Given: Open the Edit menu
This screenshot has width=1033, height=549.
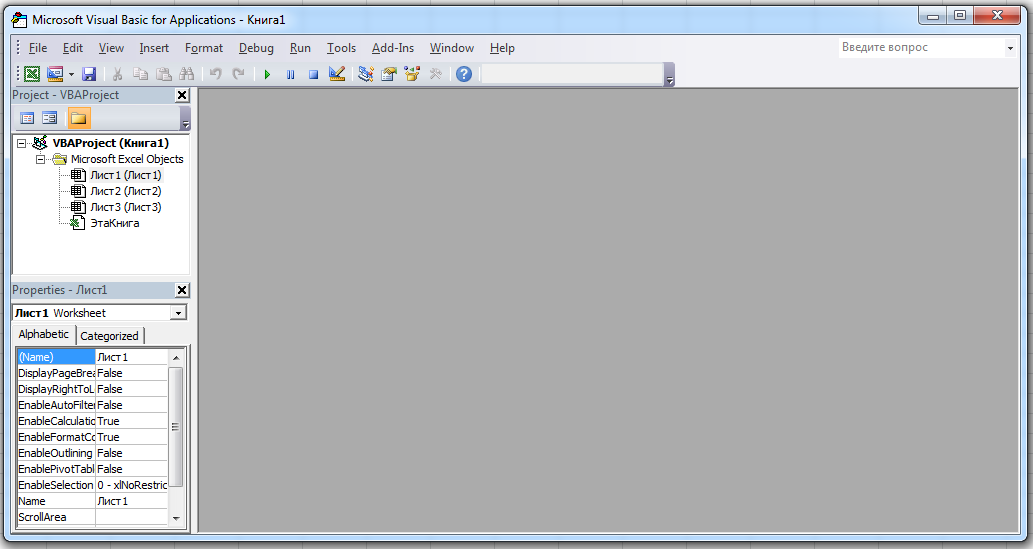Looking at the screenshot, I should point(72,47).
